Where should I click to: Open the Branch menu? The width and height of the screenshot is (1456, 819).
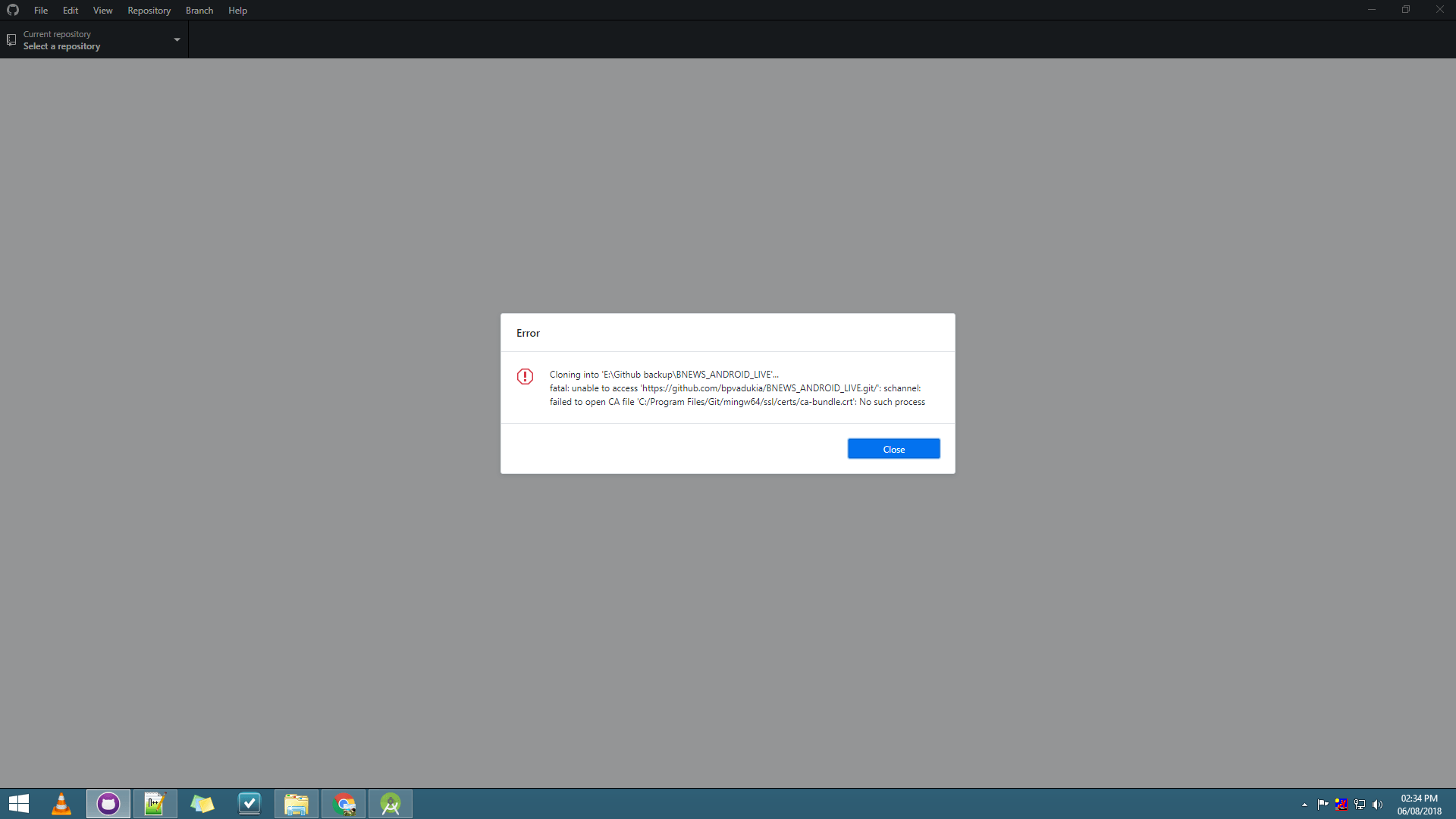pos(199,10)
